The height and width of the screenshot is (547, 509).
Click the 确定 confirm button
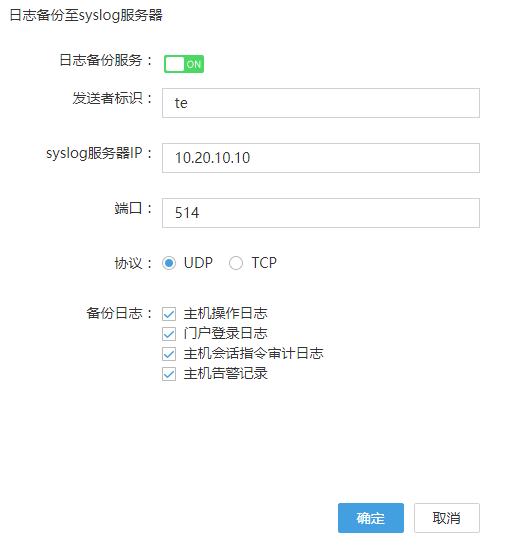(x=371, y=518)
